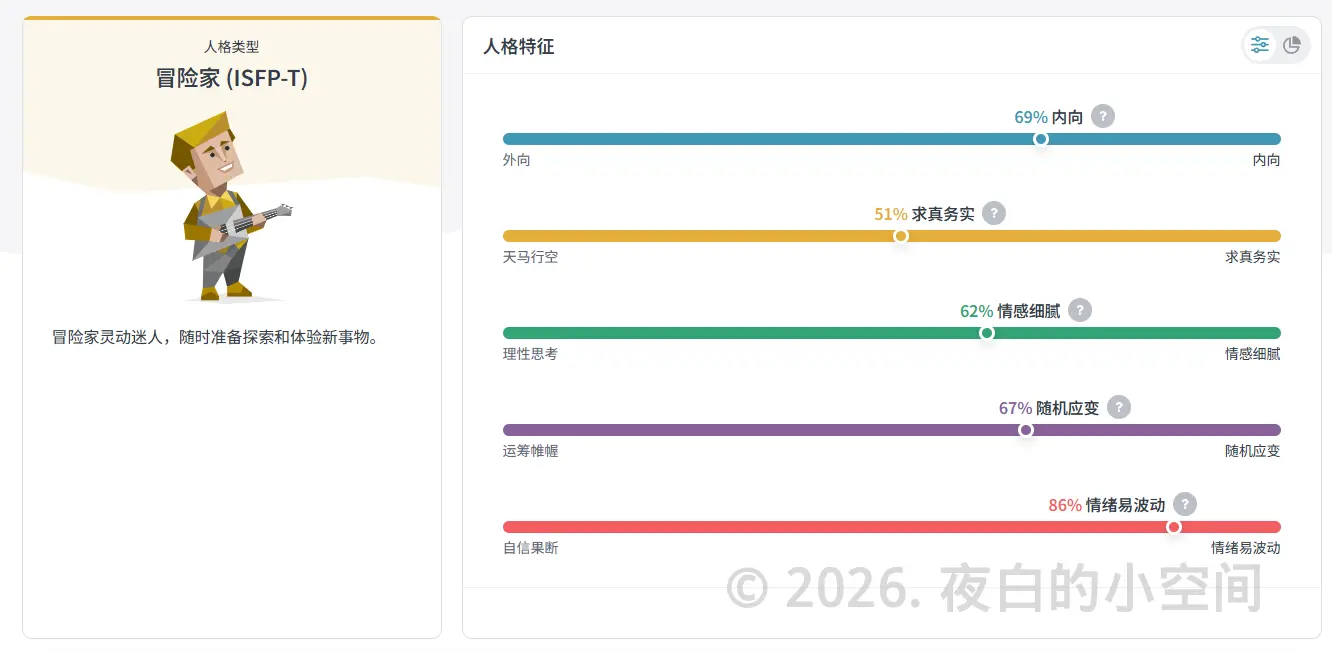The height and width of the screenshot is (652, 1332).
Task: Click the 天马行空 label under yellow bar
Action: [531, 257]
